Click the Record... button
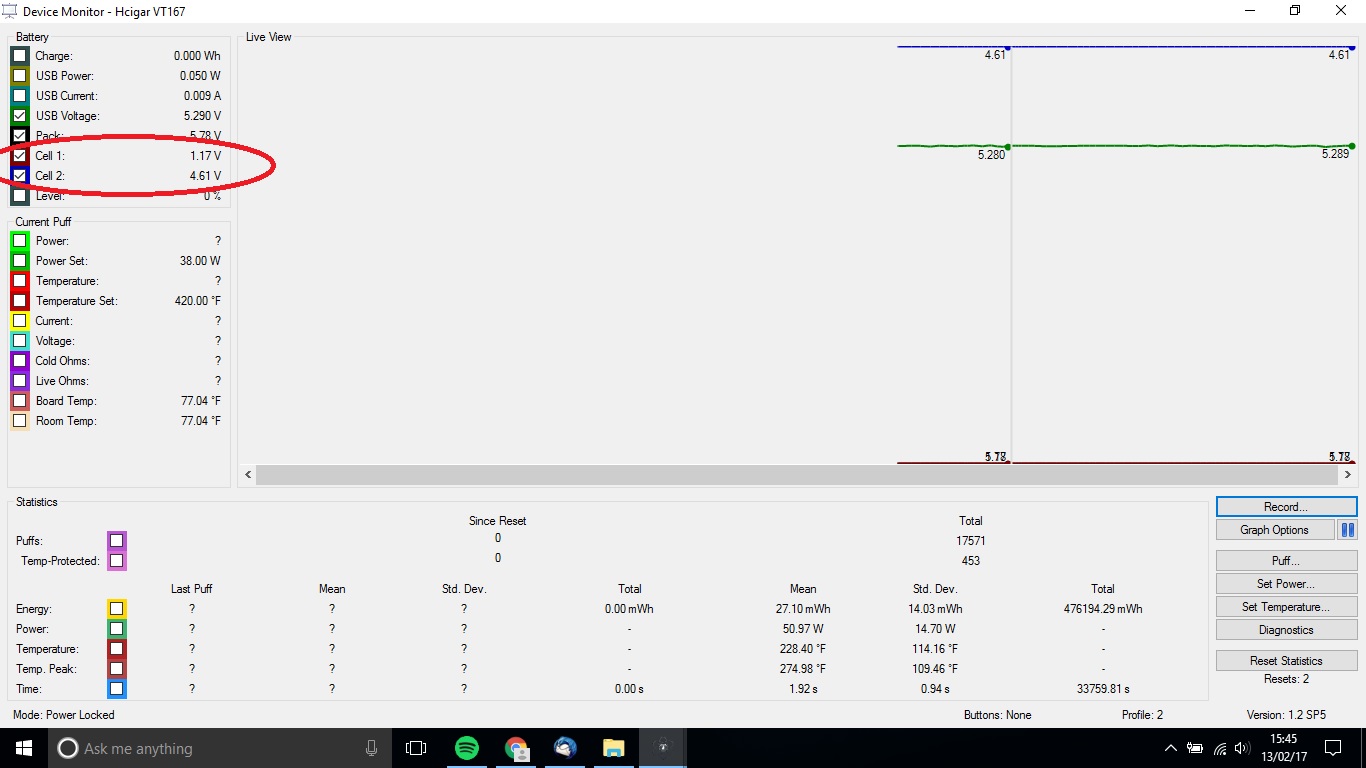The width and height of the screenshot is (1366, 768). pos(1286,507)
